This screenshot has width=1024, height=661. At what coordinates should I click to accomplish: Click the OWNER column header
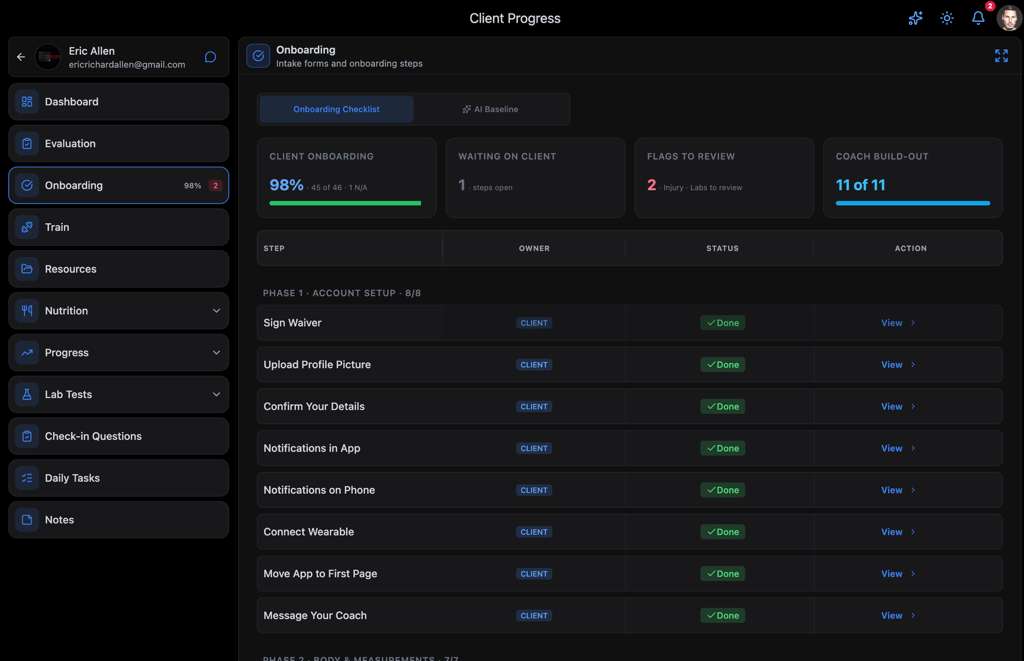pos(534,248)
